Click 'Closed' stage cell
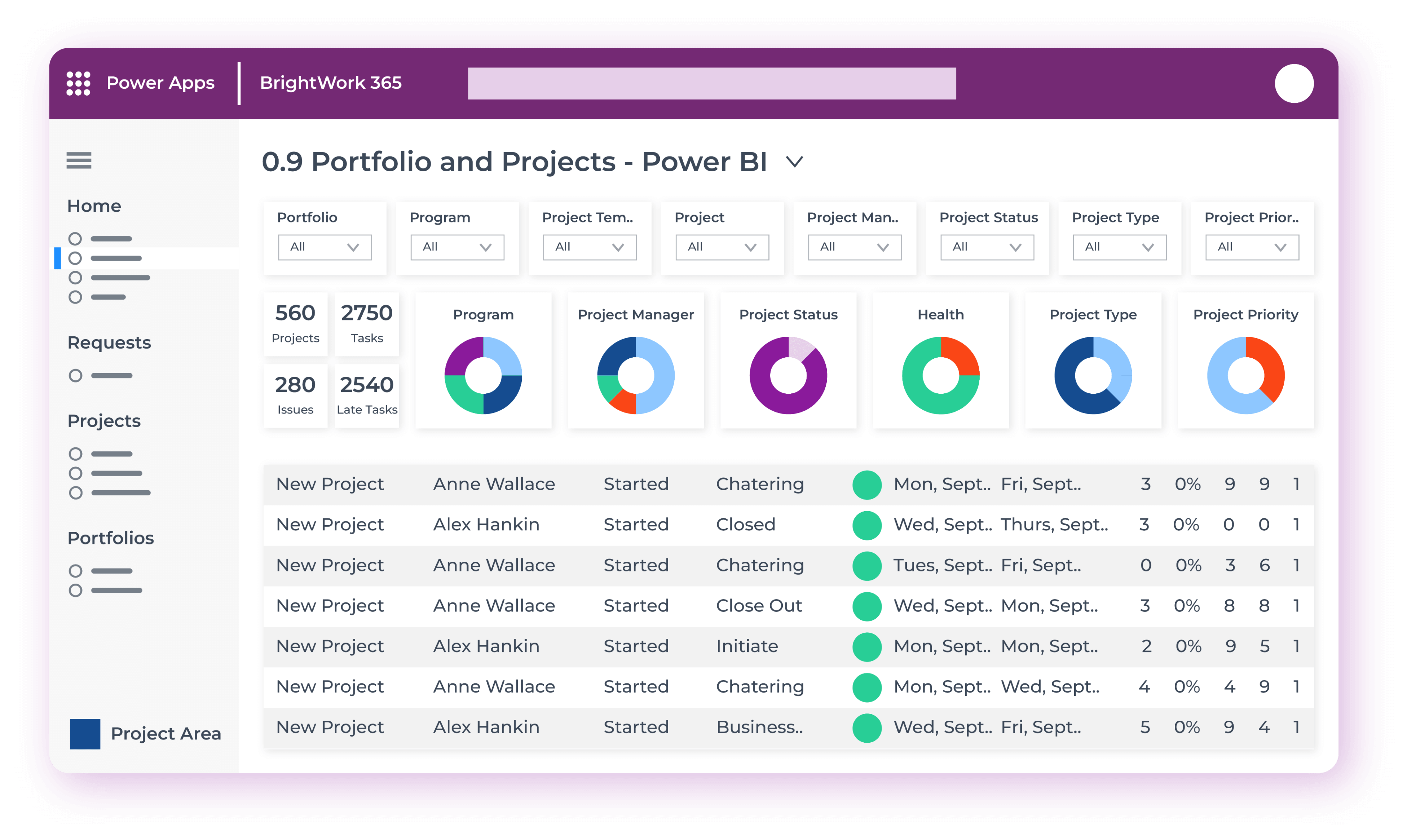Screen dimensions: 1407x840 coord(745,525)
